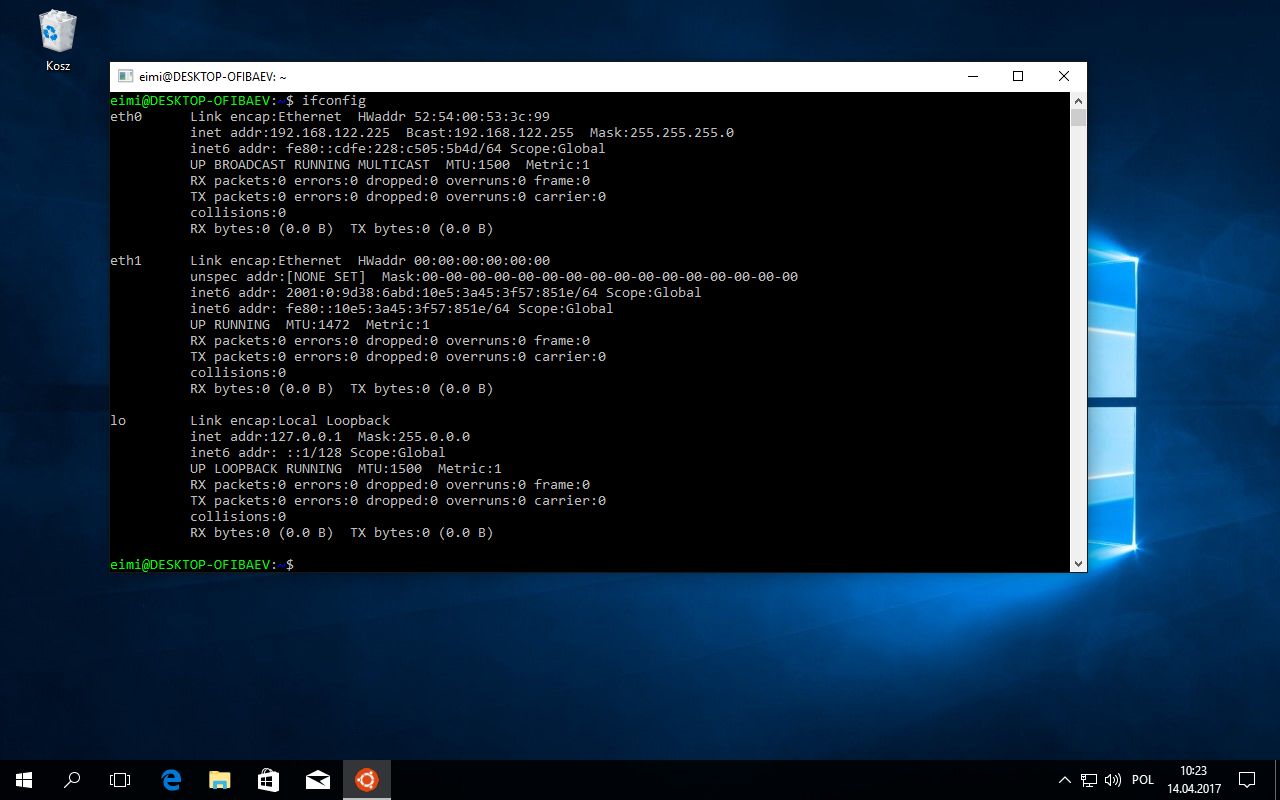The height and width of the screenshot is (800, 1280).
Task: Click Mask:255.0.0.0
Action: pyautogui.click(x=414, y=436)
